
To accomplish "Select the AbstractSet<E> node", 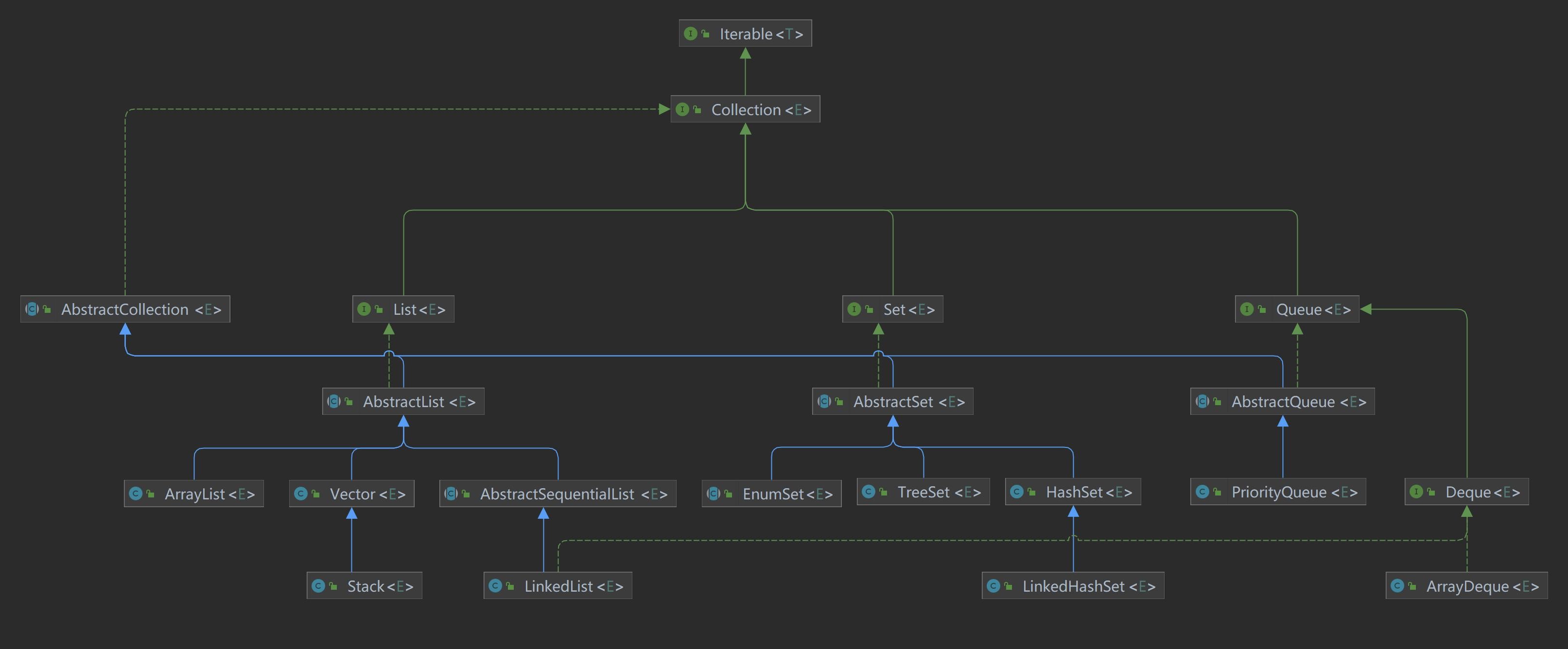I will point(892,401).
